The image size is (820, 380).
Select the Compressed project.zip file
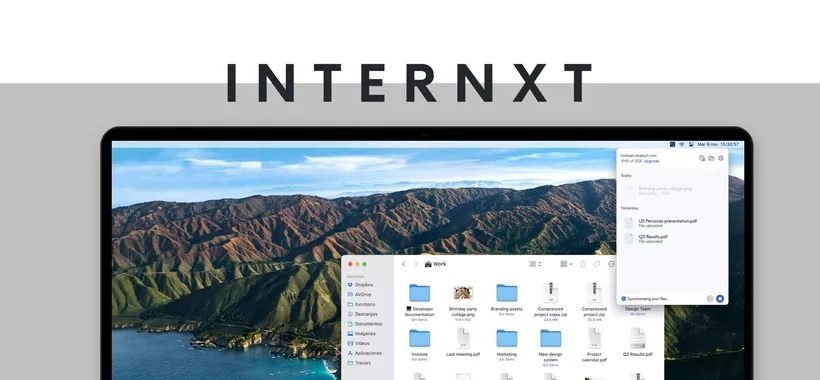(594, 301)
